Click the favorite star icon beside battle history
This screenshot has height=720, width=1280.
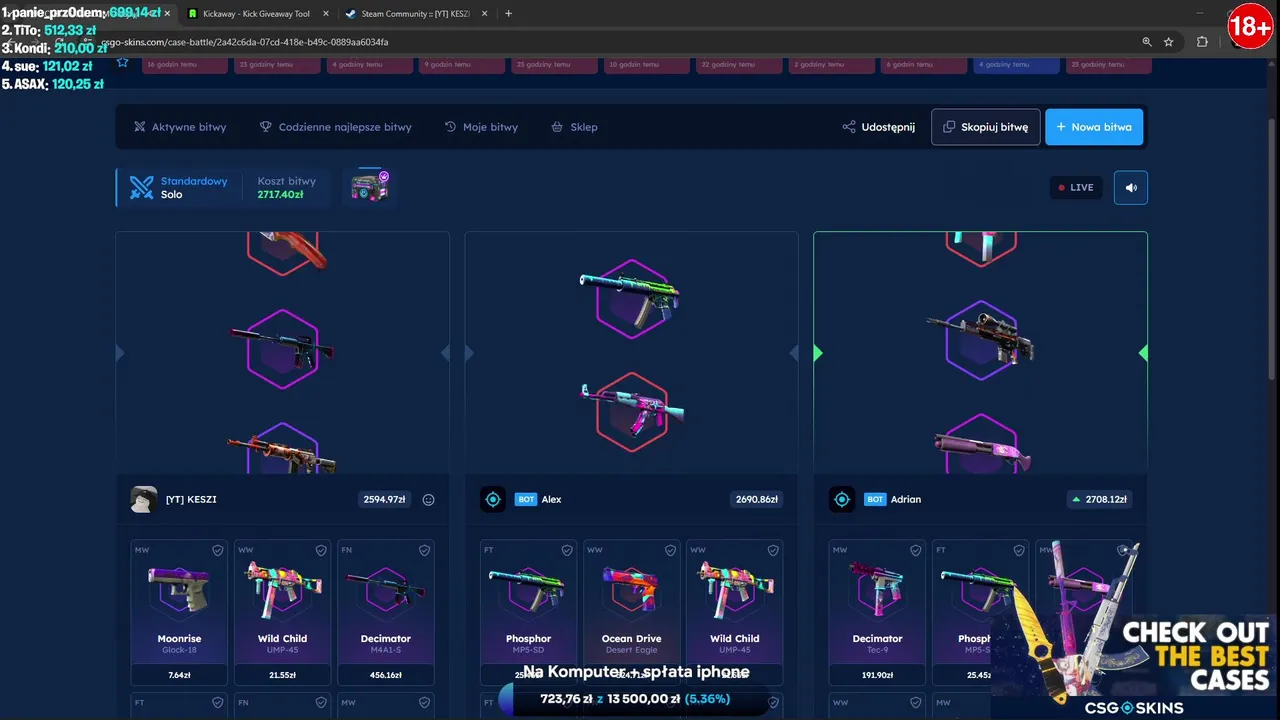(x=122, y=62)
